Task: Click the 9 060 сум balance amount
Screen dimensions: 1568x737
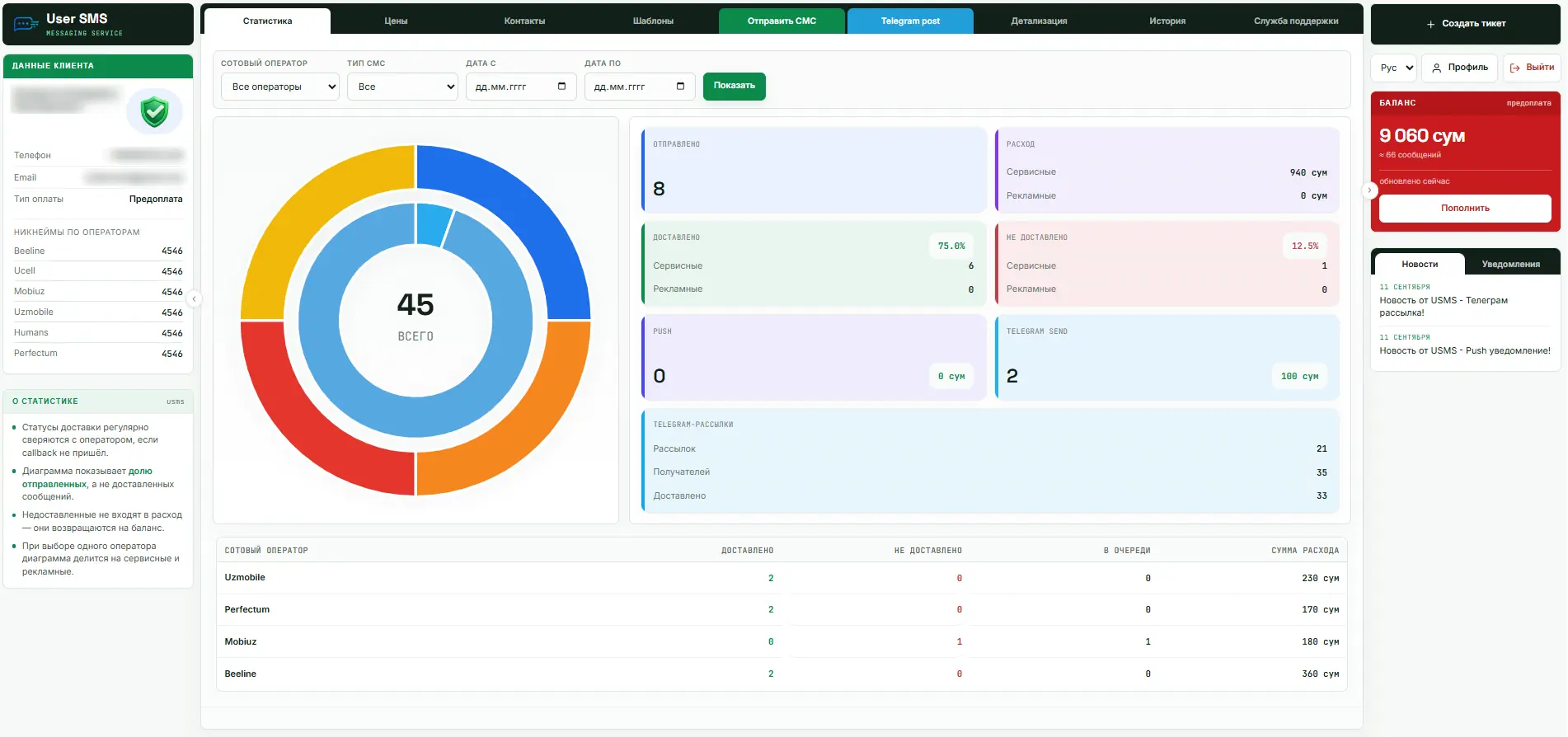Action: pos(1422,135)
